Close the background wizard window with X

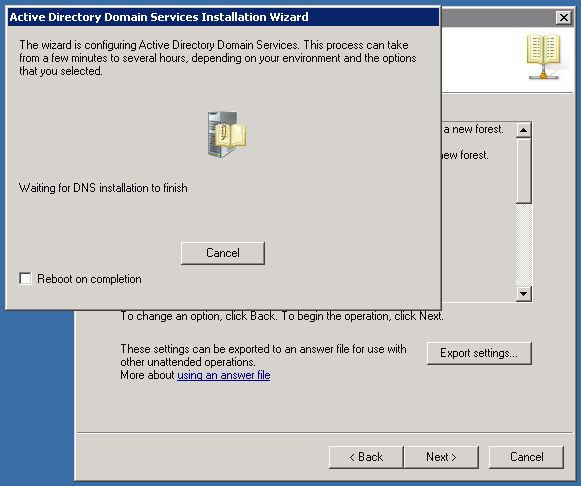564,17
